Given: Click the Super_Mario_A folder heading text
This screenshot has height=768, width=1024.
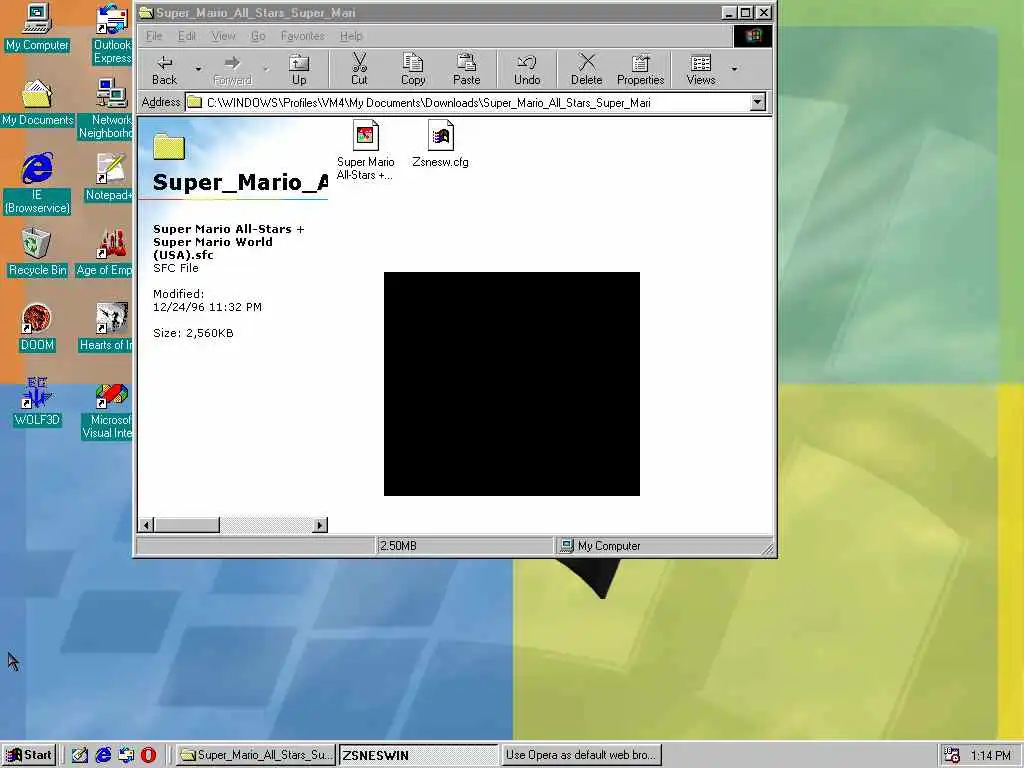Looking at the screenshot, I should (240, 182).
